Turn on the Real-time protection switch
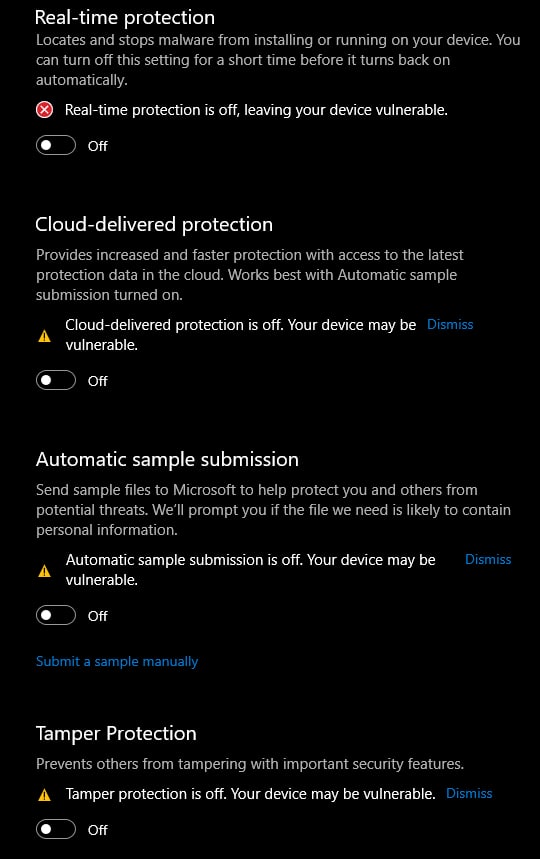The image size is (540, 859). 56,145
